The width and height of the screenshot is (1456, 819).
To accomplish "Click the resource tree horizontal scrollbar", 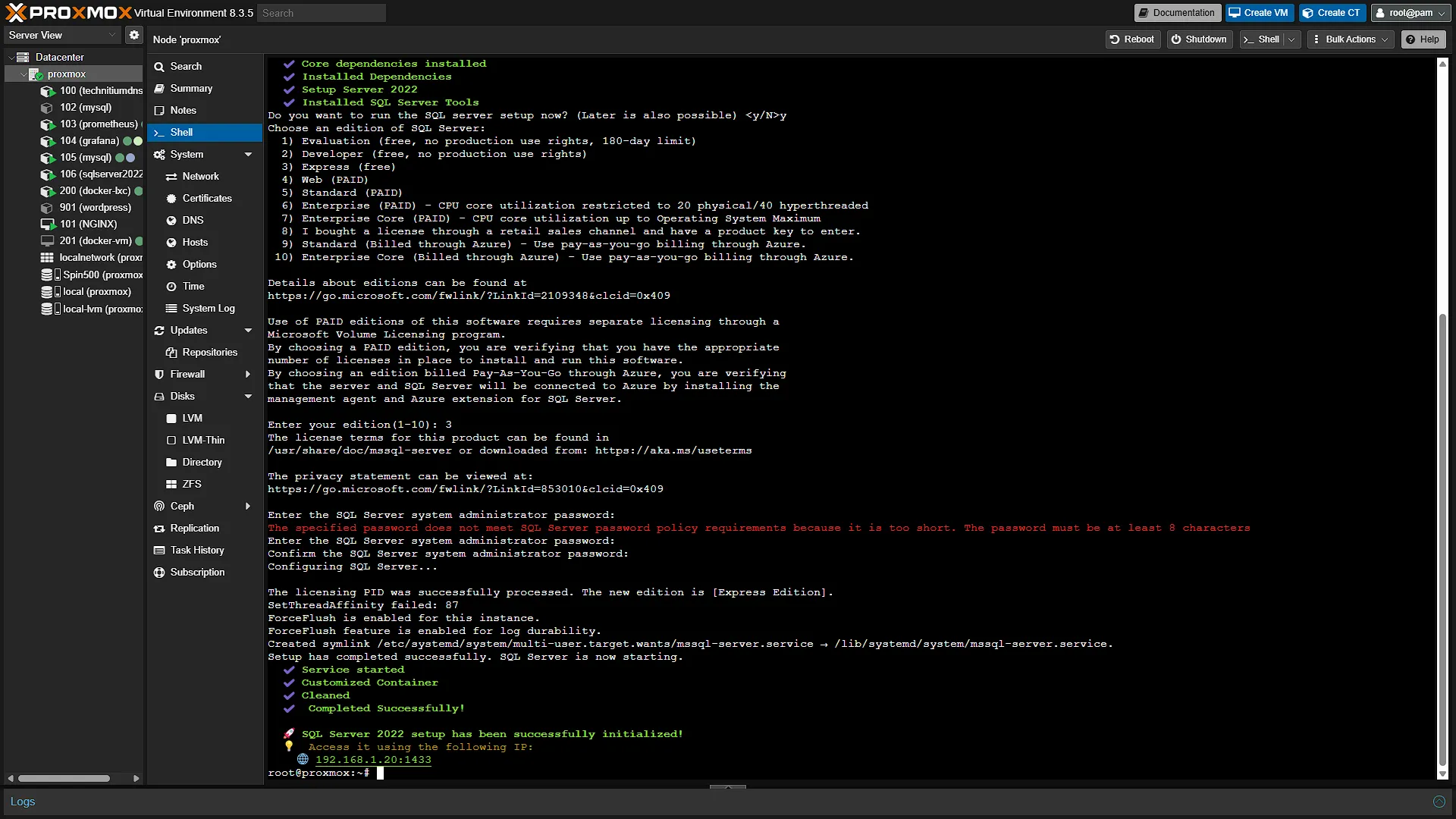I will [64, 778].
